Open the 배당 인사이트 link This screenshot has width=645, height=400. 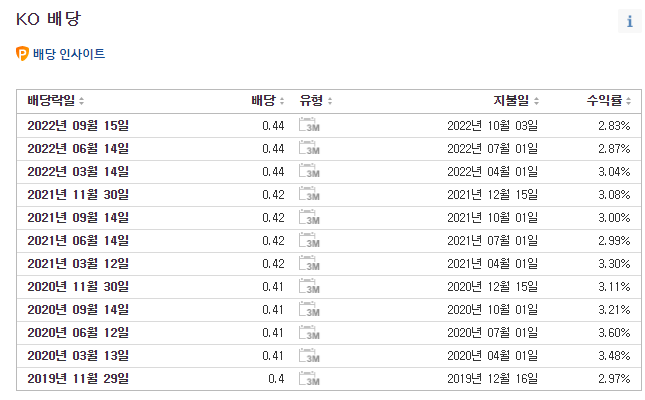[x=69, y=54]
